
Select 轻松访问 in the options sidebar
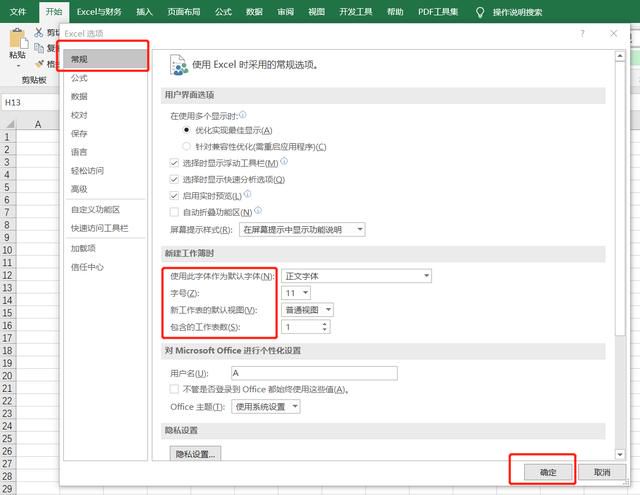tap(105, 171)
